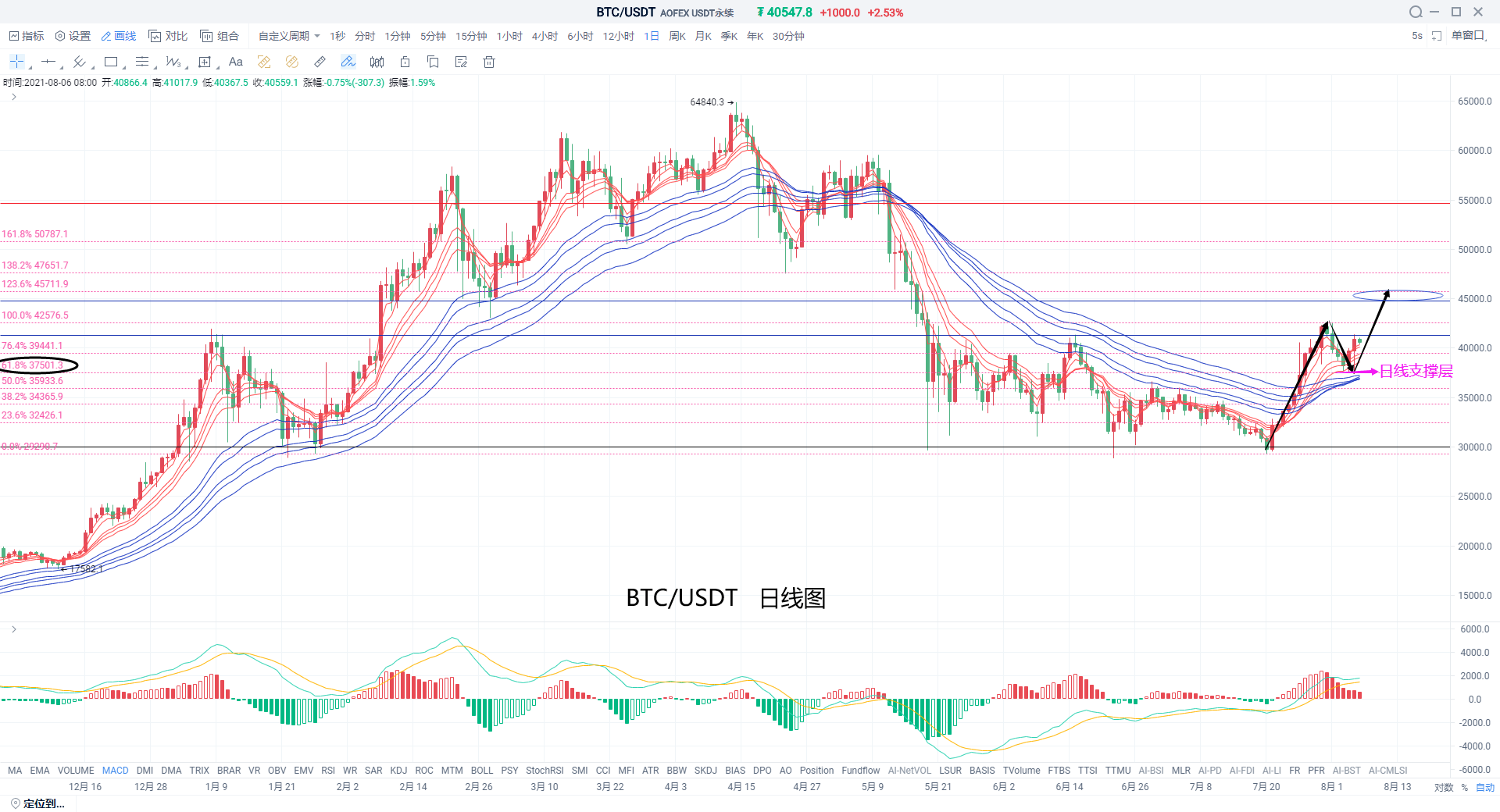Viewport: 1500px width, 812px height.
Task: Choose the horizontal line drawing tool
Action: pos(48,62)
